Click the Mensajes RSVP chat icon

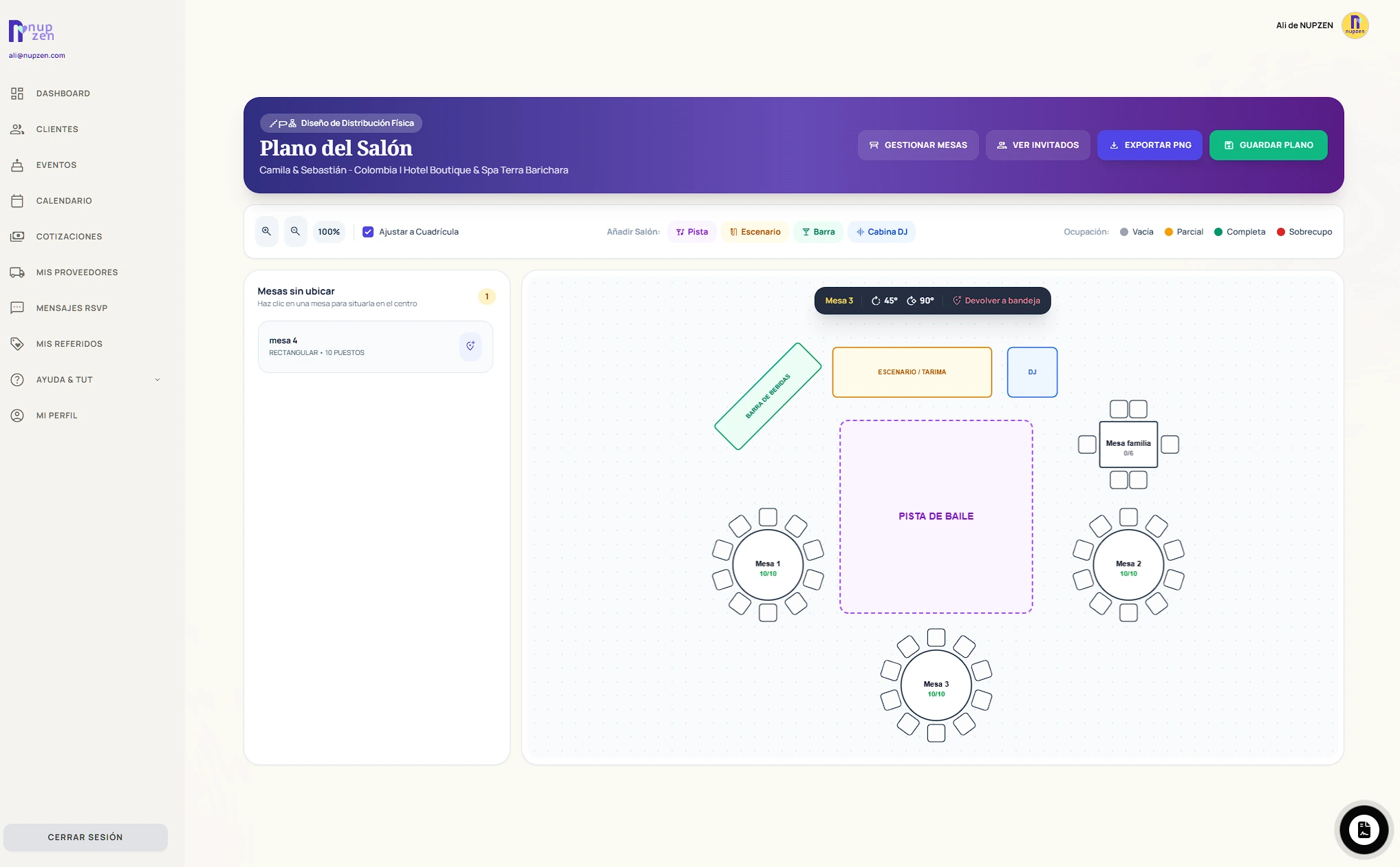click(x=17, y=308)
